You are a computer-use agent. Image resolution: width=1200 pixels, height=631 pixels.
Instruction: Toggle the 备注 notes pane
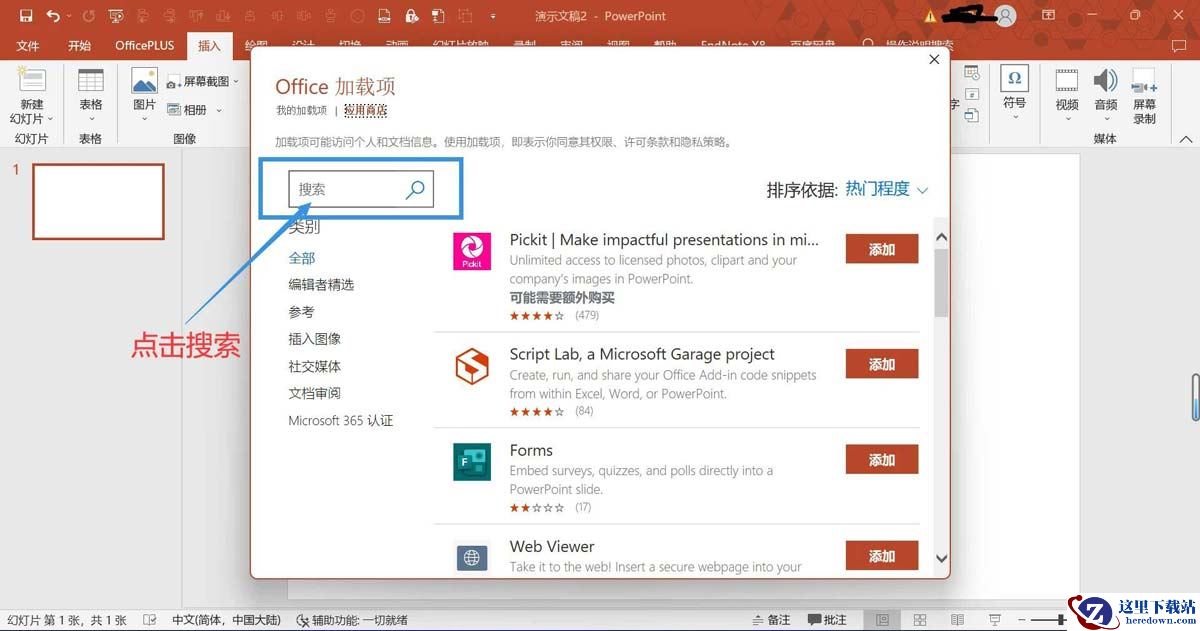(771, 620)
